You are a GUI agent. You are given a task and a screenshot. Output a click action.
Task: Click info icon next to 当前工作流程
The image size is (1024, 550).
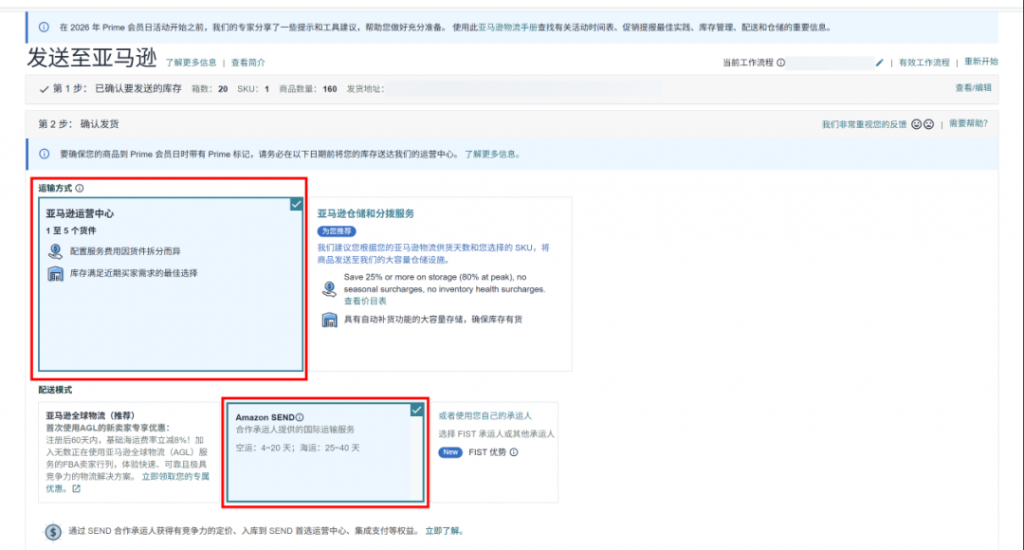[780, 63]
